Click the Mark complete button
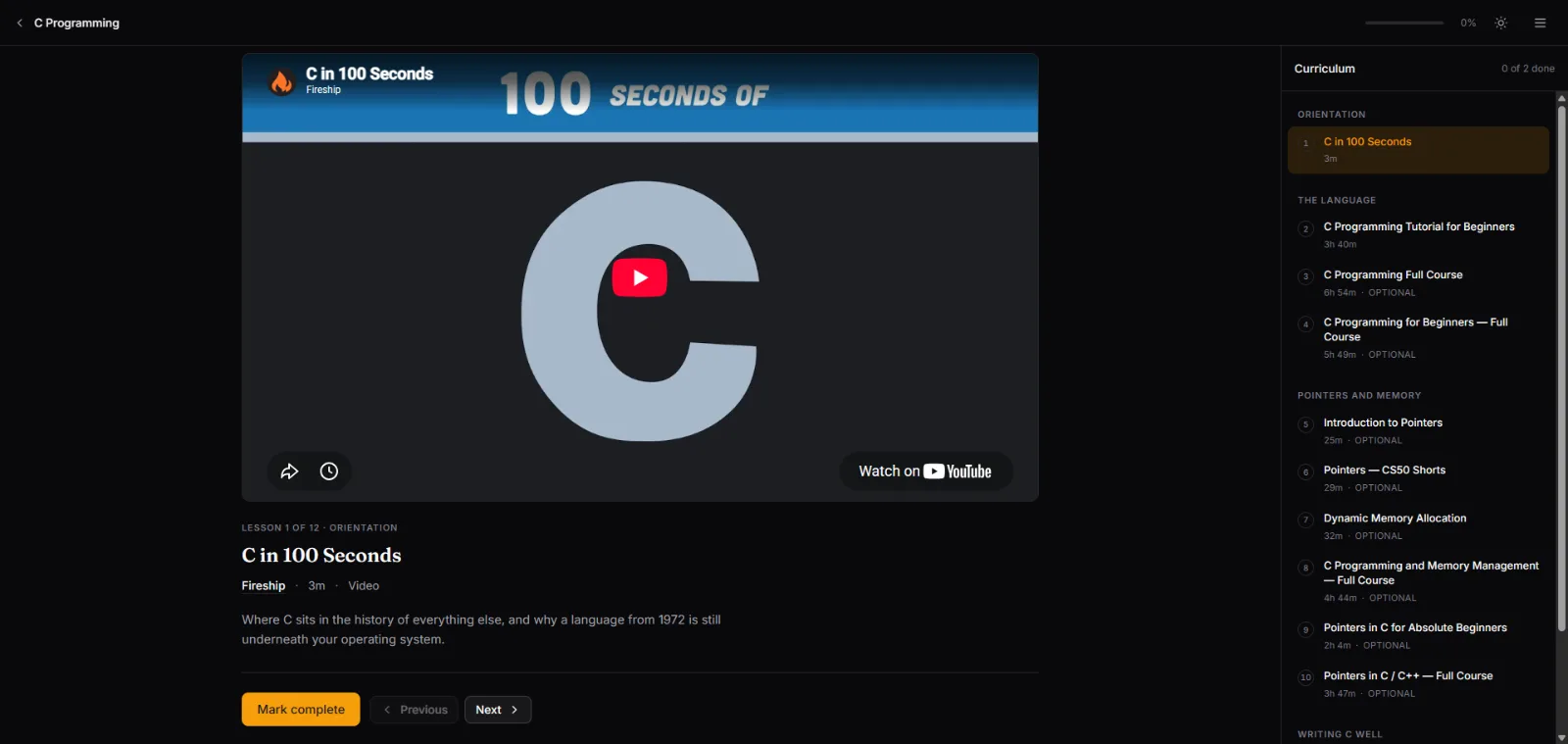 (301, 710)
